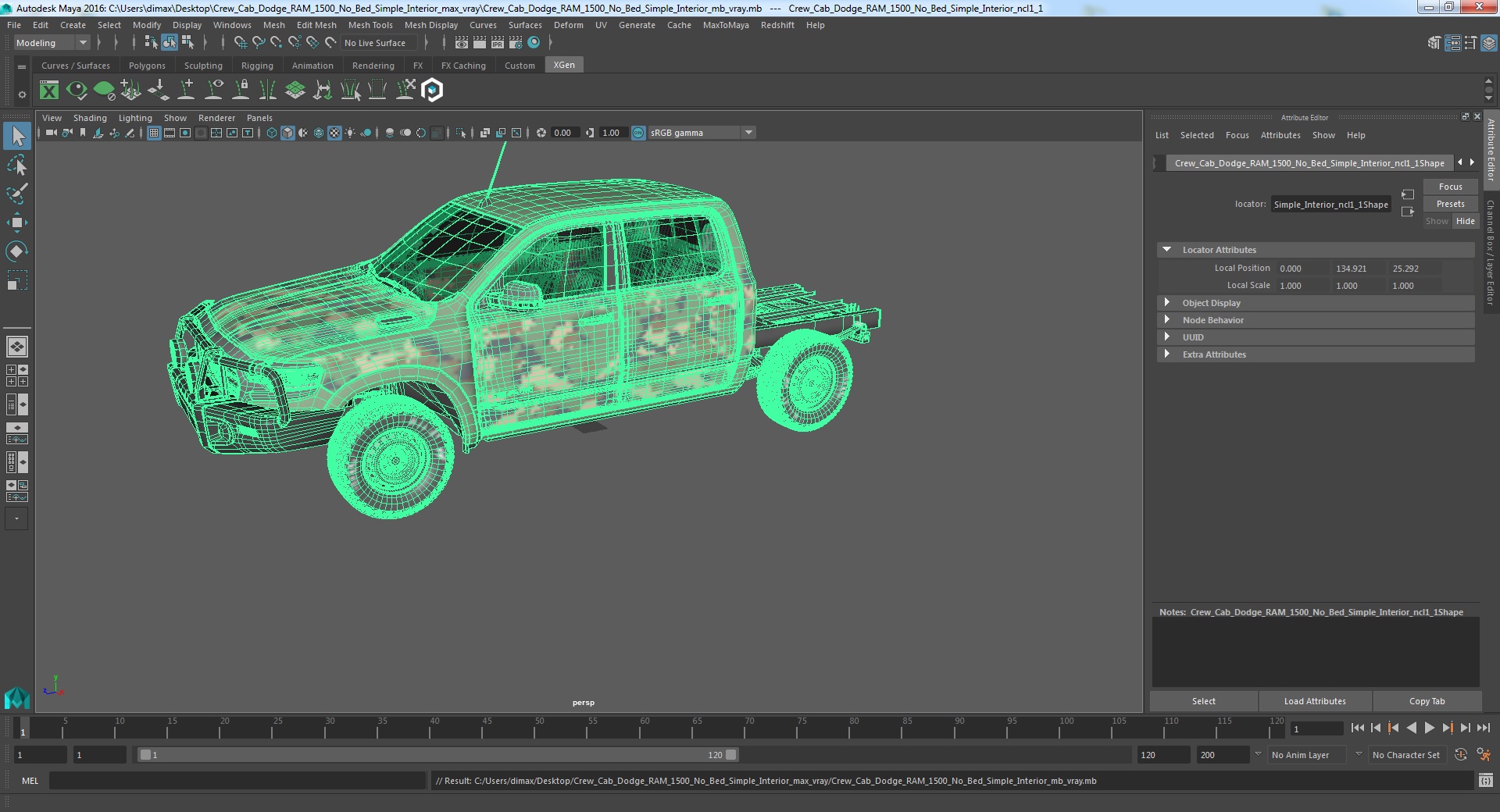This screenshot has width=1500, height=812.
Task: Activate the Lasso select tool
Action: (17, 166)
